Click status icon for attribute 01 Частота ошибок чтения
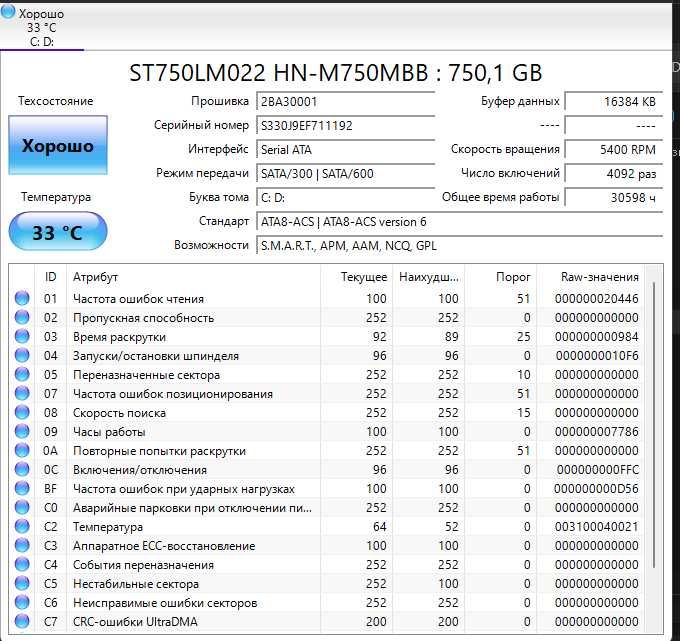The height and width of the screenshot is (641, 680). [x=22, y=298]
